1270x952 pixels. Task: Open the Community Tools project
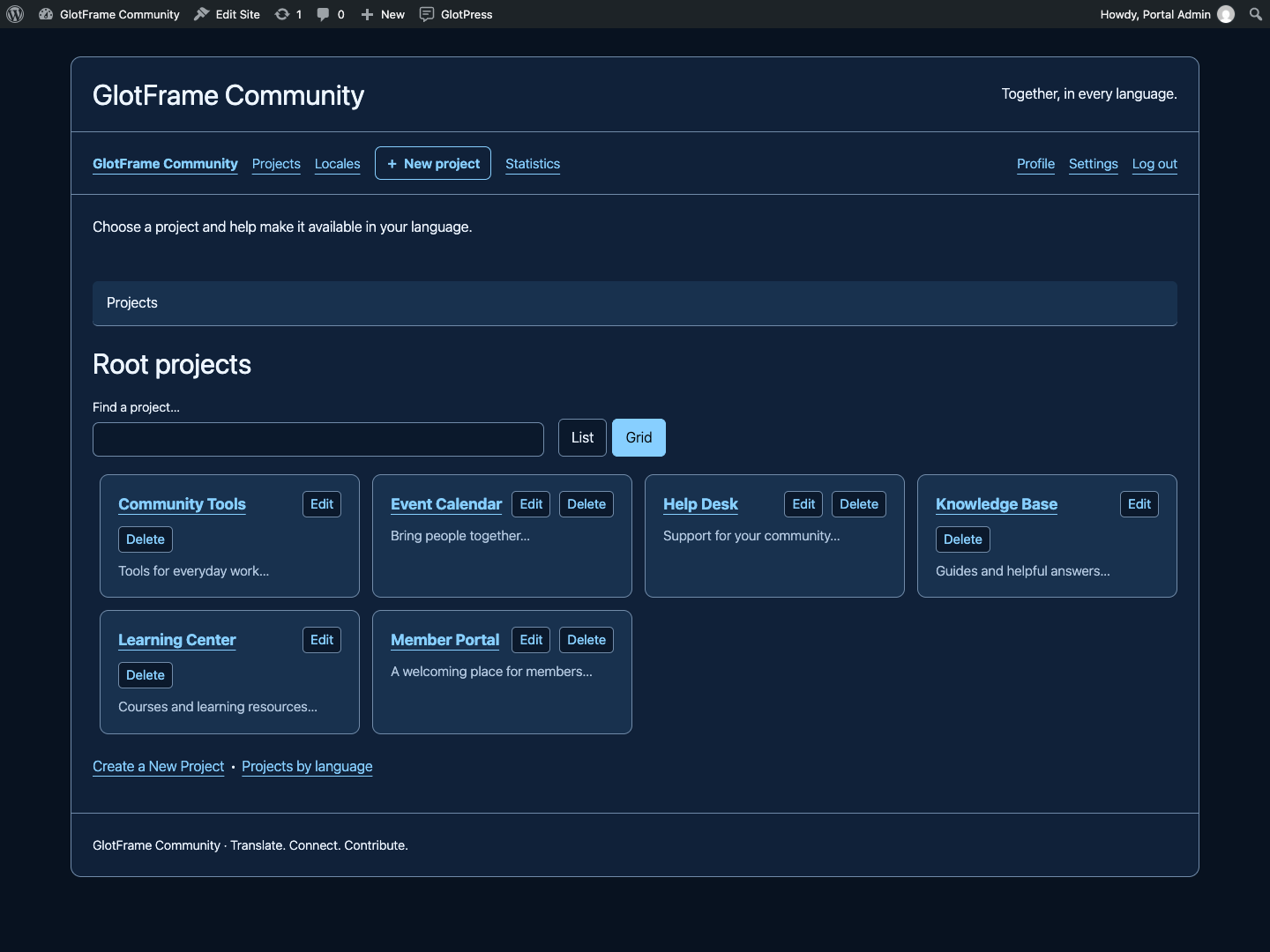[x=182, y=504]
